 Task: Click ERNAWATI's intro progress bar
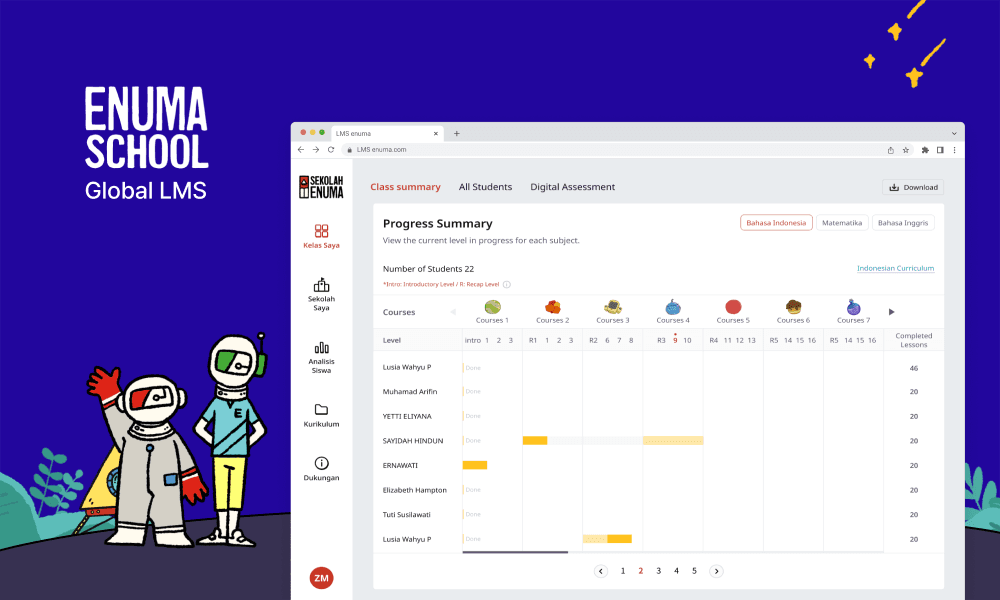coord(475,465)
